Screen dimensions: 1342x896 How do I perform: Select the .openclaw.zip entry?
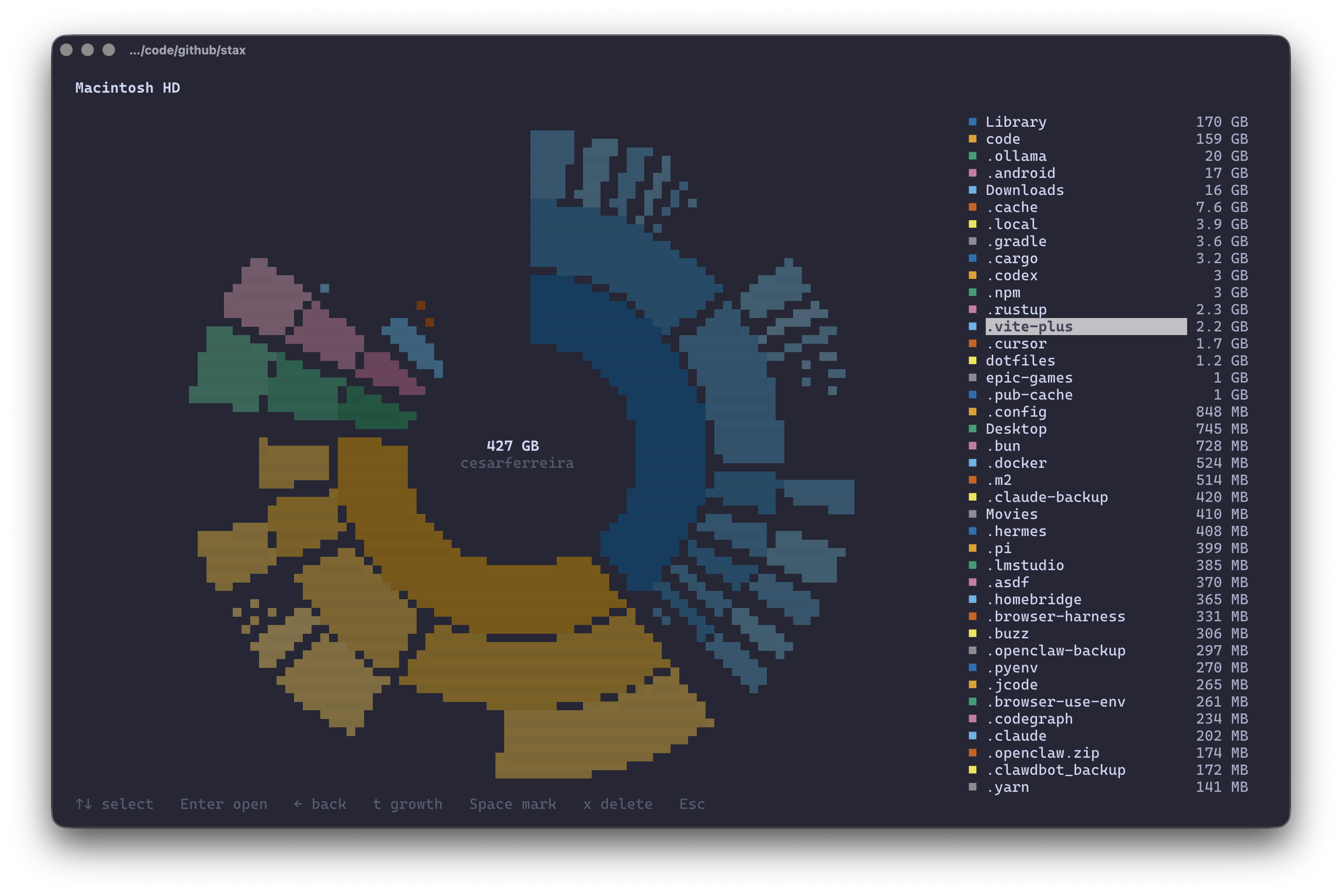pyautogui.click(x=1108, y=753)
